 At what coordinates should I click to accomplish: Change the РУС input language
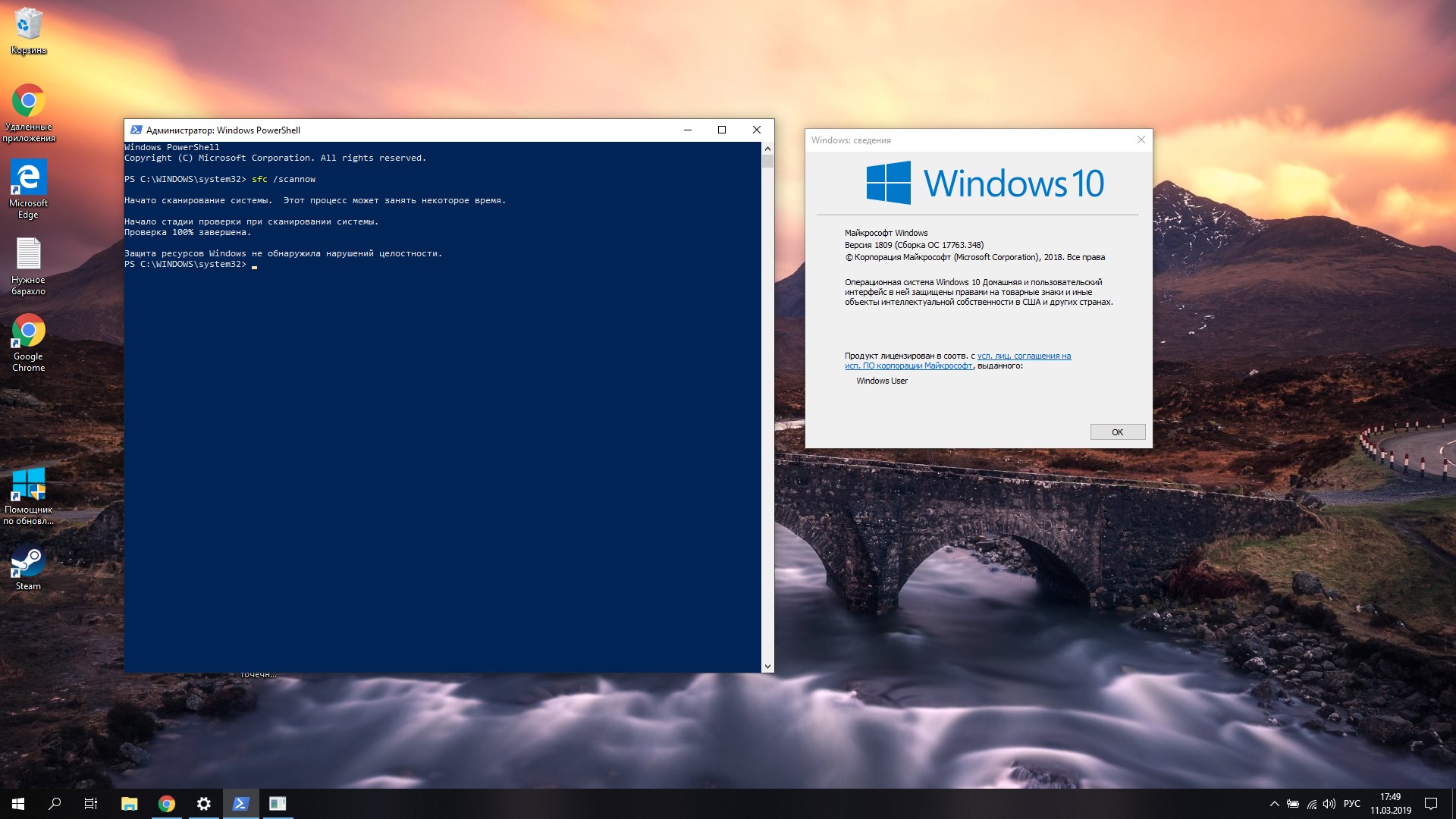click(x=1352, y=804)
